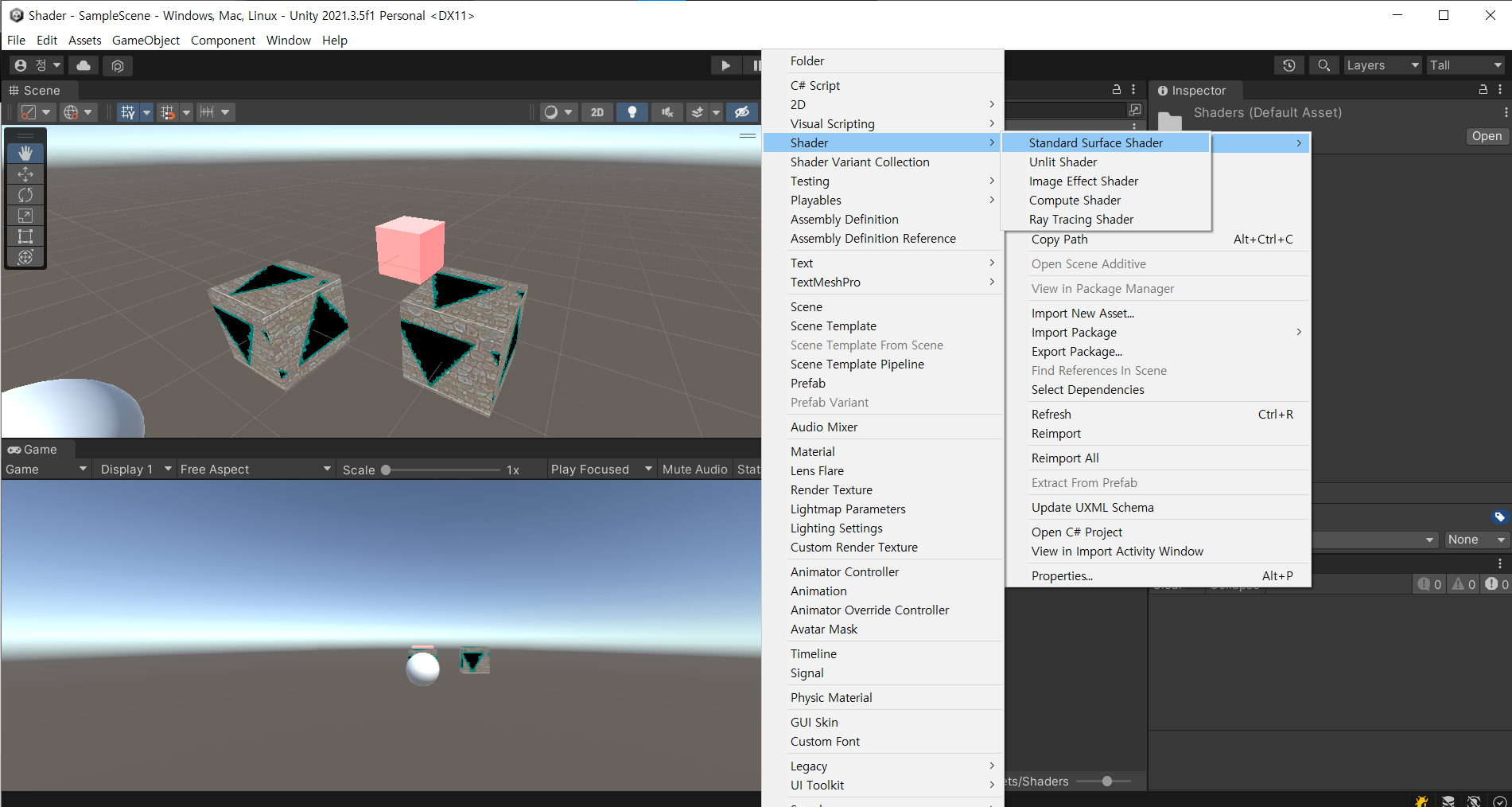Choose Unlit Shader from submenu
This screenshot has width=1512, height=807.
click(1106, 162)
